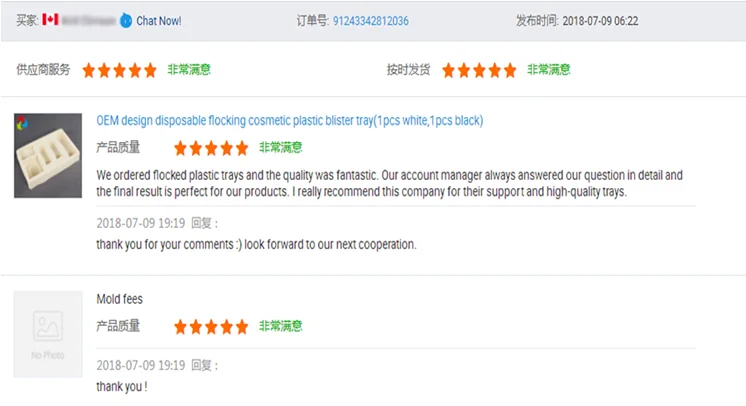Select the Mold fees item title
This screenshot has height=406, width=746.
[119, 299]
